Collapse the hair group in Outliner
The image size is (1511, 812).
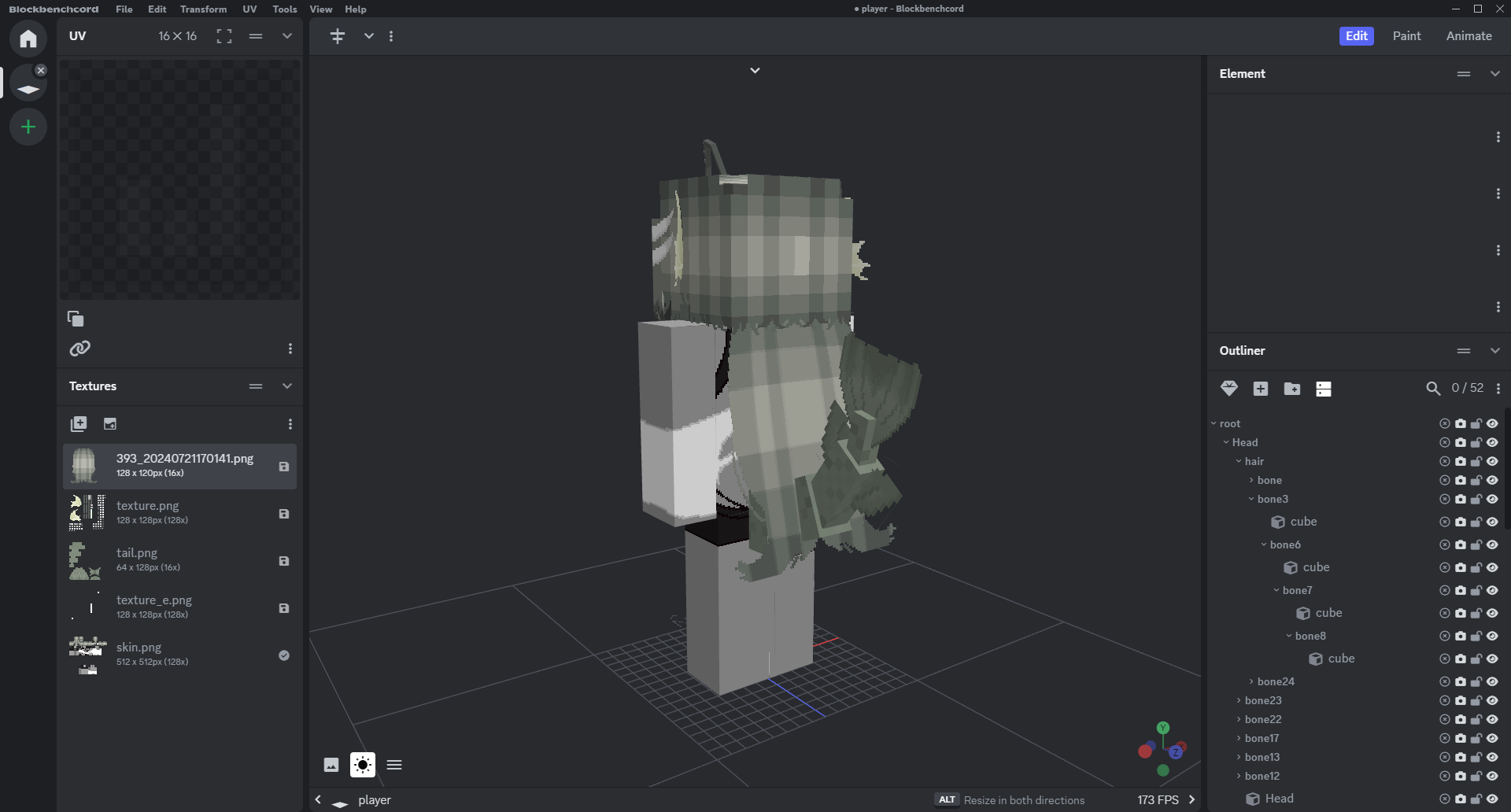coord(1239,461)
